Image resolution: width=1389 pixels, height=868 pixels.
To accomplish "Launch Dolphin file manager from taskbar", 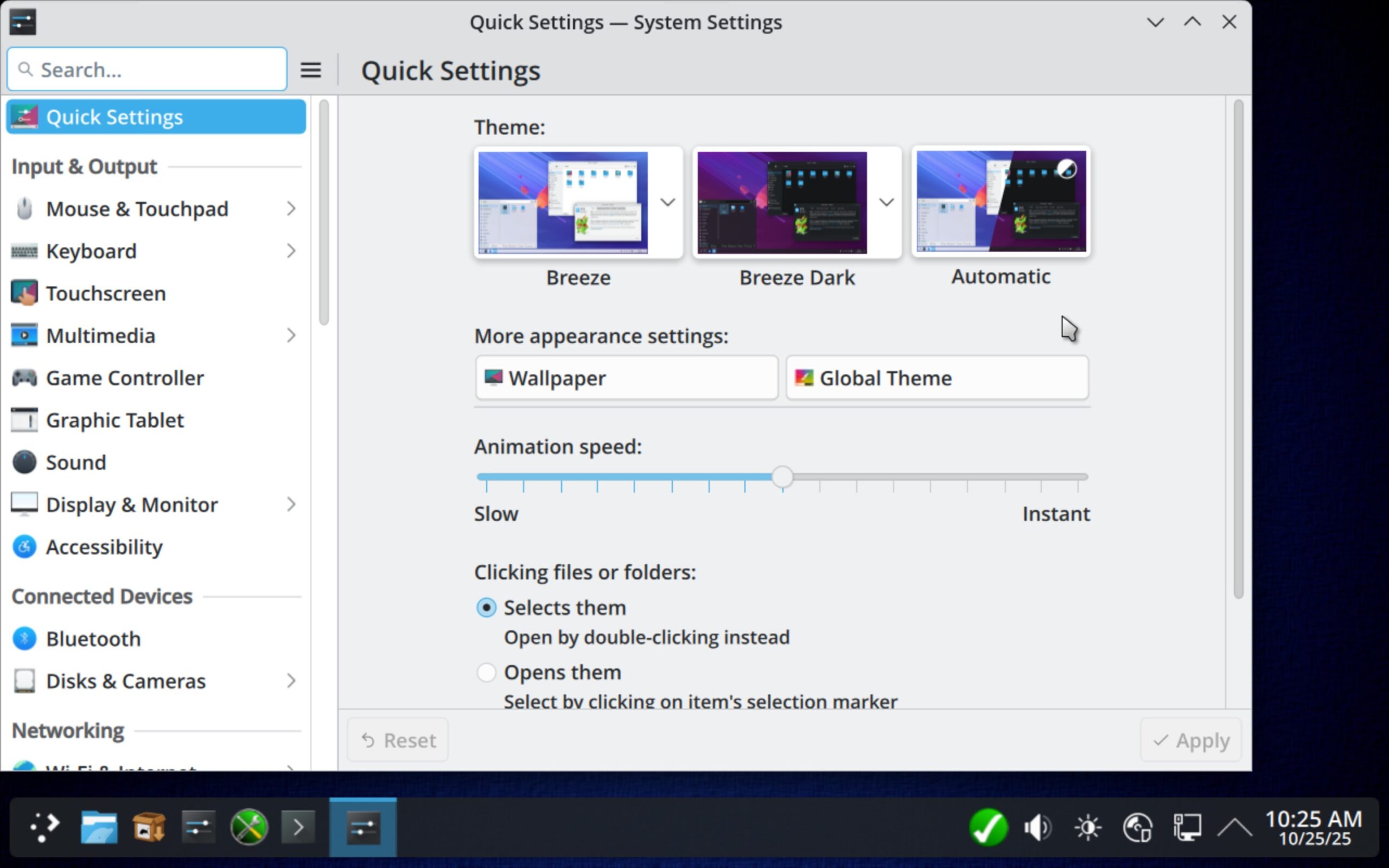I will 99,827.
